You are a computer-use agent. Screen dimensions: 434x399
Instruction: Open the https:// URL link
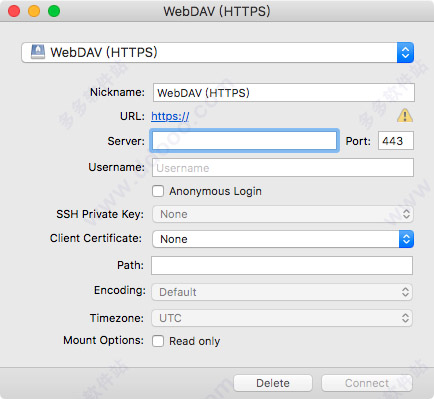click(x=170, y=116)
